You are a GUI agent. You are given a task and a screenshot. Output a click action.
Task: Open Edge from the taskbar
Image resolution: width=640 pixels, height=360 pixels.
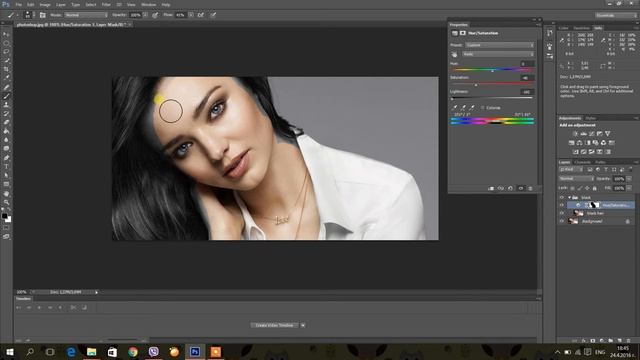click(71, 352)
